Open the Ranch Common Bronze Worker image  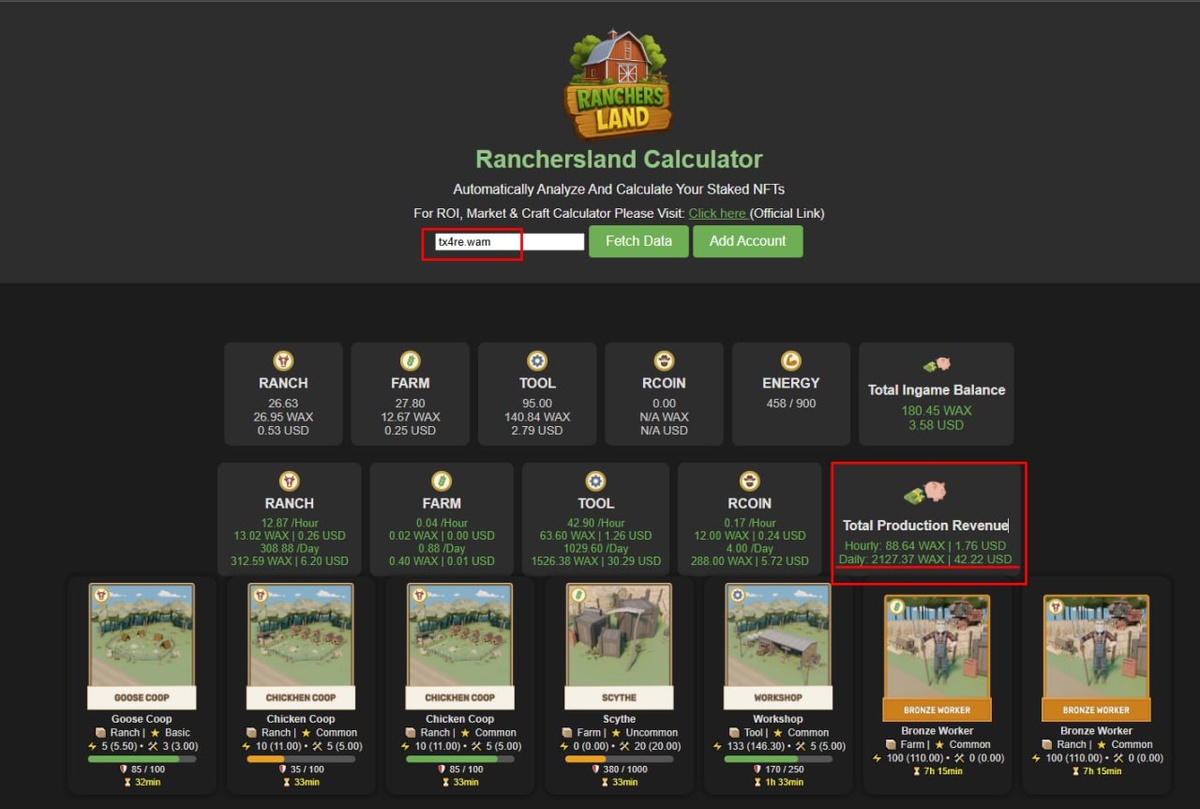coord(1096,659)
